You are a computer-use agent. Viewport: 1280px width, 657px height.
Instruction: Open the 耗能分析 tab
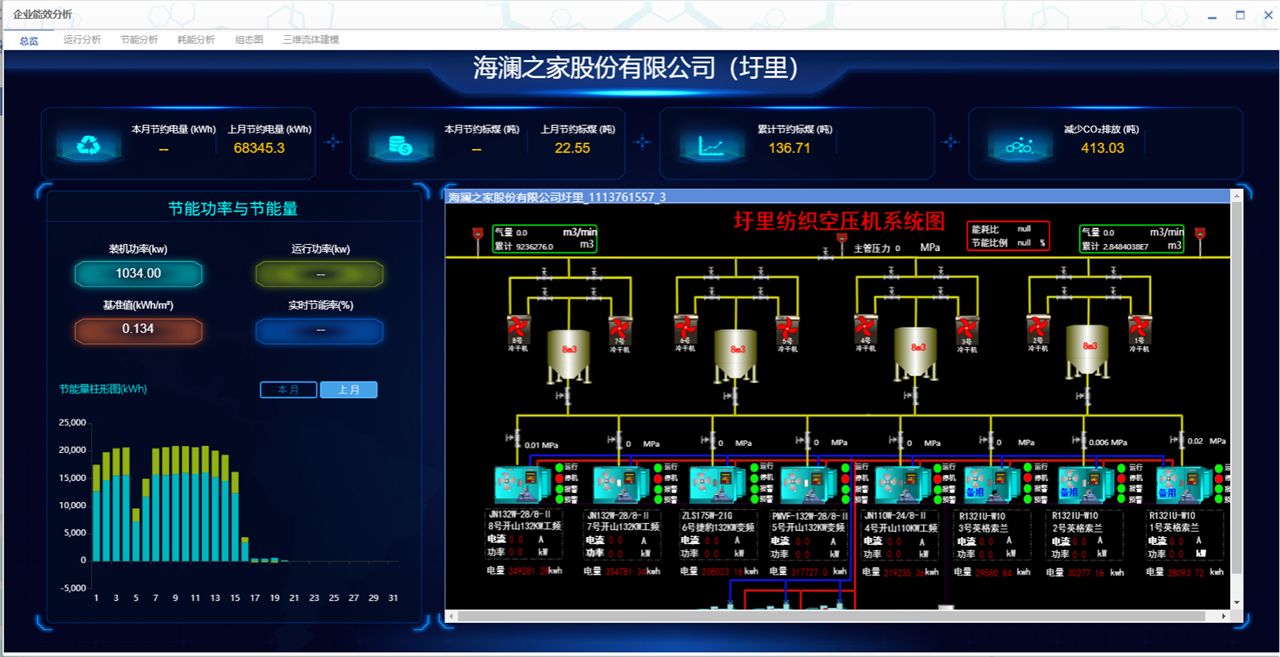[x=196, y=40]
